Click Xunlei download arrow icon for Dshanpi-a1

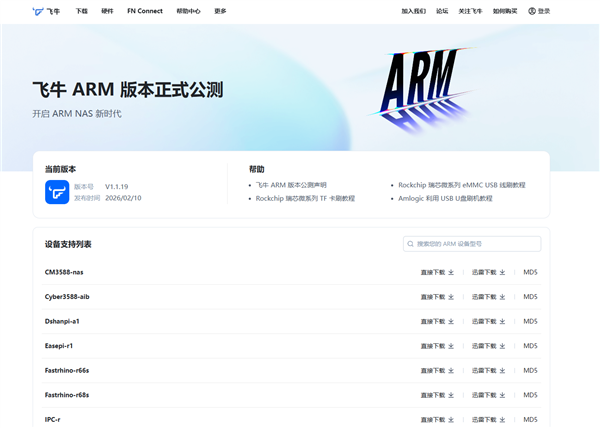coord(502,321)
